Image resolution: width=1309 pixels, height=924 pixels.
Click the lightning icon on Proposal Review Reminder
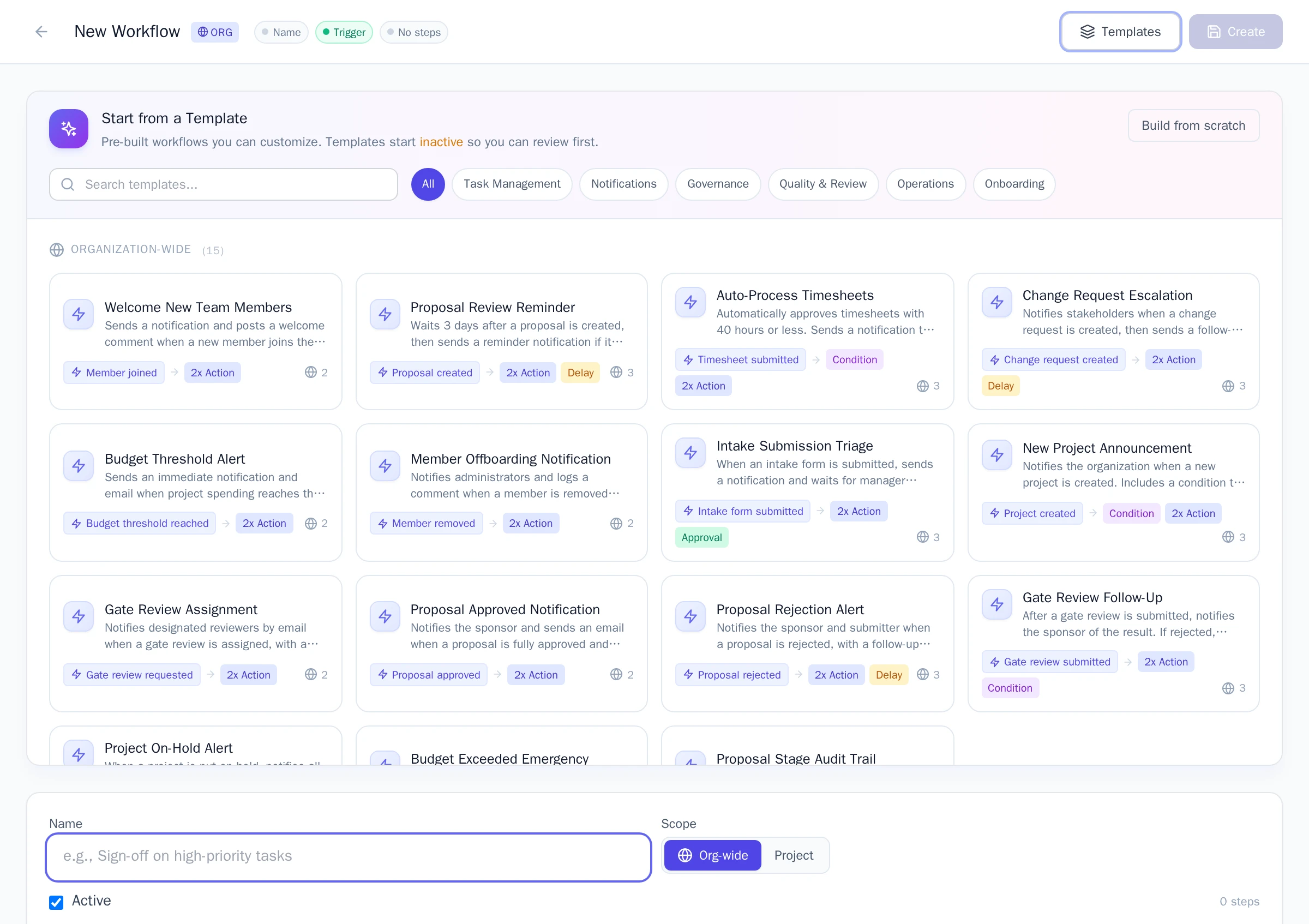[385, 314]
